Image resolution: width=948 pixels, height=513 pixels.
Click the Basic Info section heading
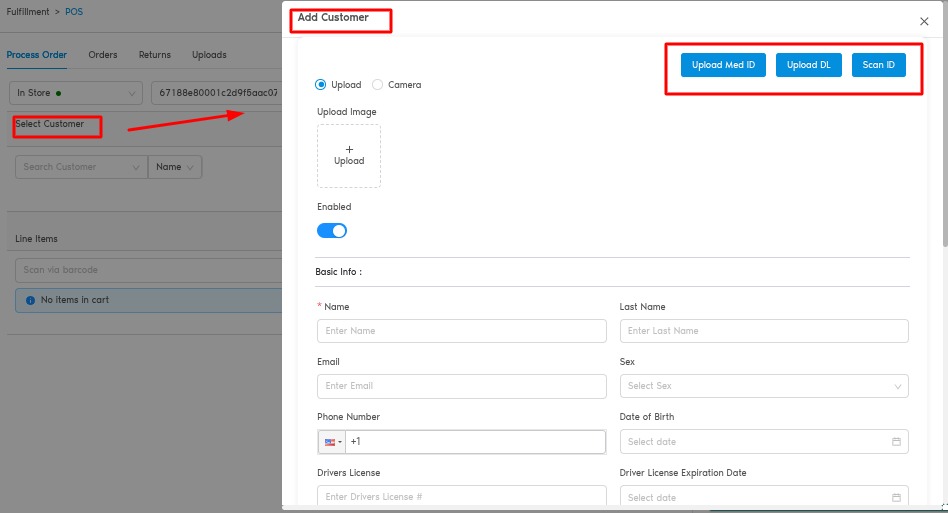pos(339,272)
